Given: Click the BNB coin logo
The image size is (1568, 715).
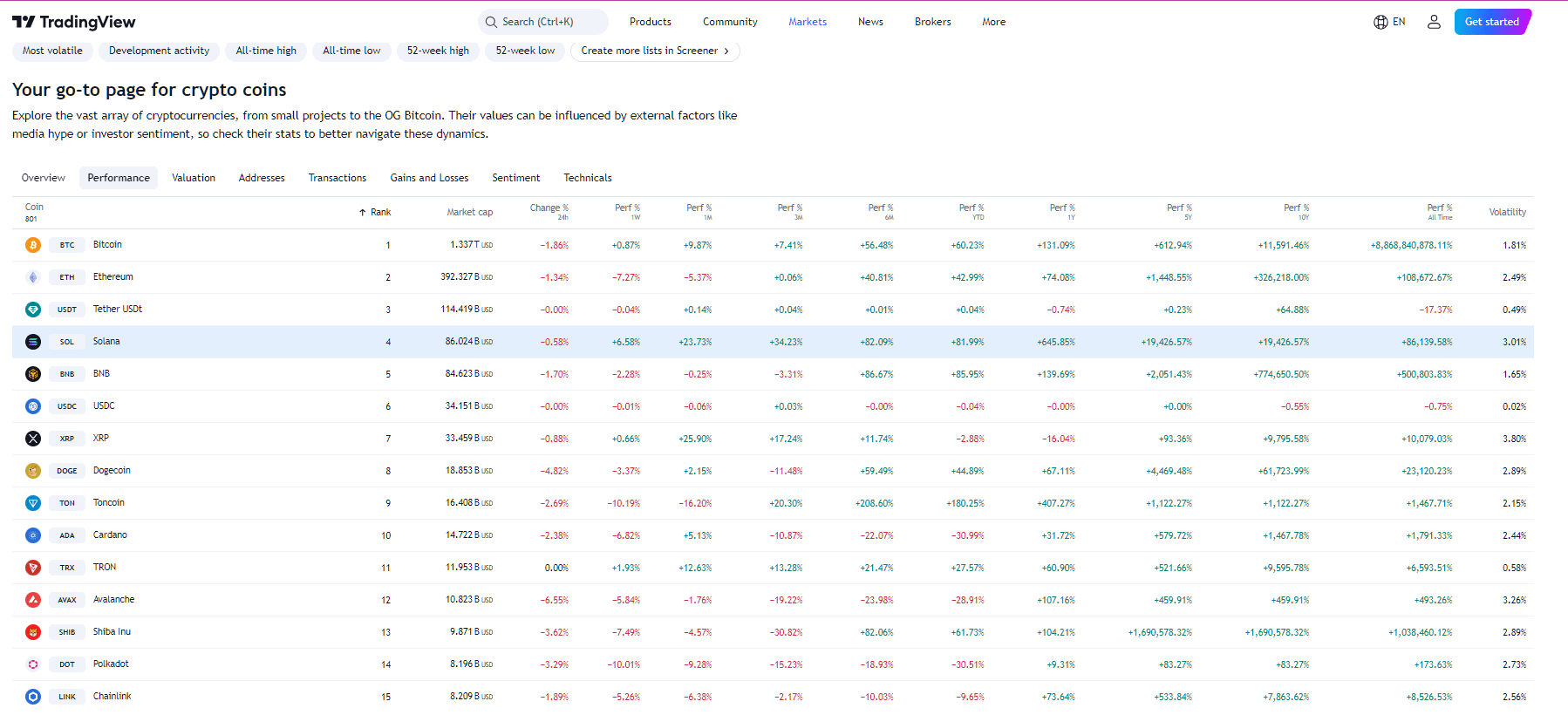Looking at the screenshot, I should click(x=33, y=374).
